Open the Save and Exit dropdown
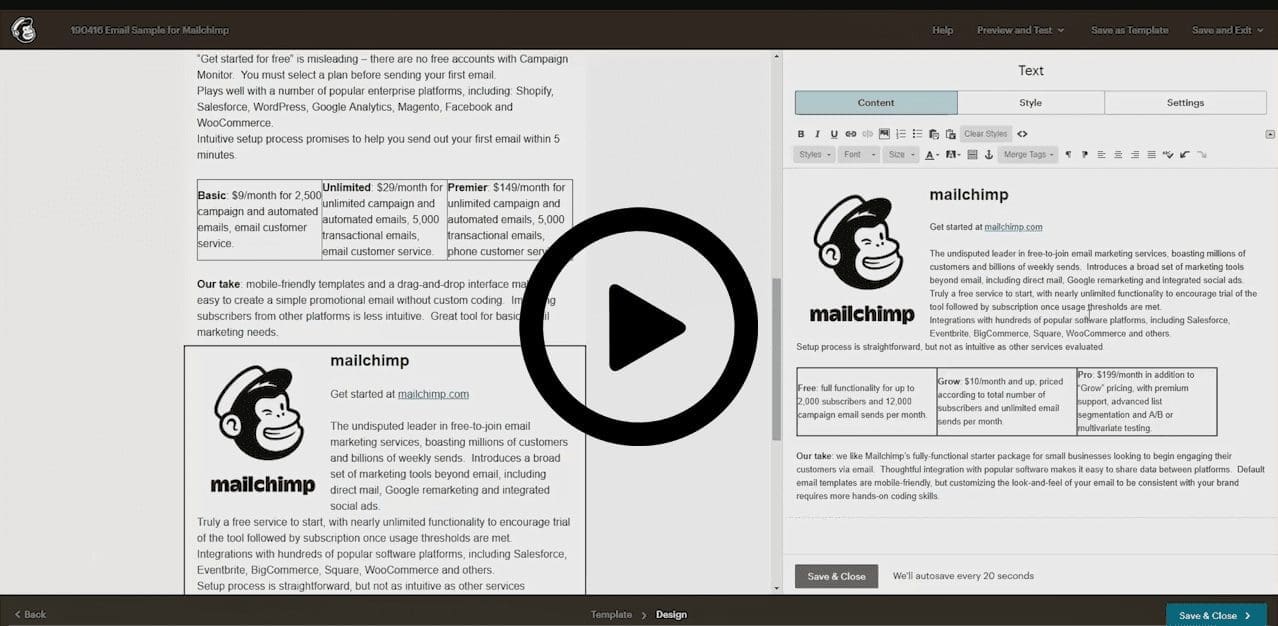 pyautogui.click(x=1227, y=30)
